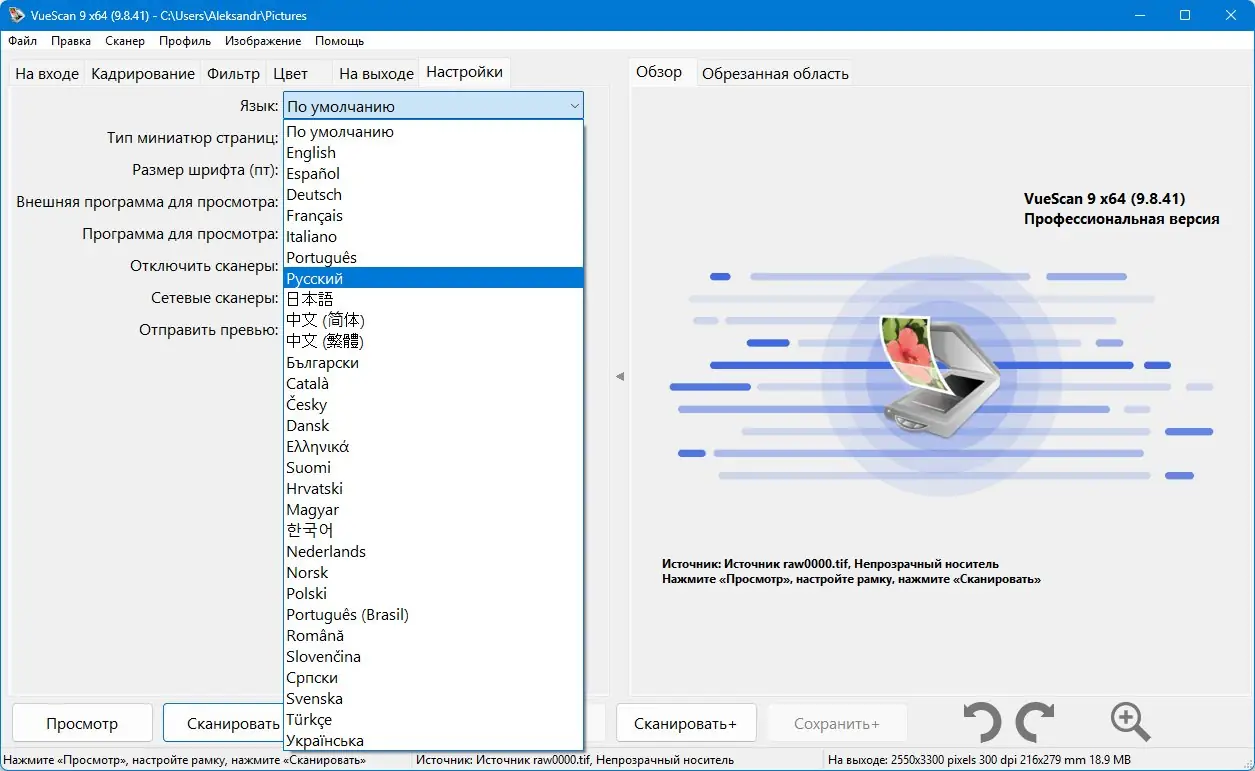Choose Dansk in language list
The width and height of the screenshot is (1255, 771).
(433, 425)
